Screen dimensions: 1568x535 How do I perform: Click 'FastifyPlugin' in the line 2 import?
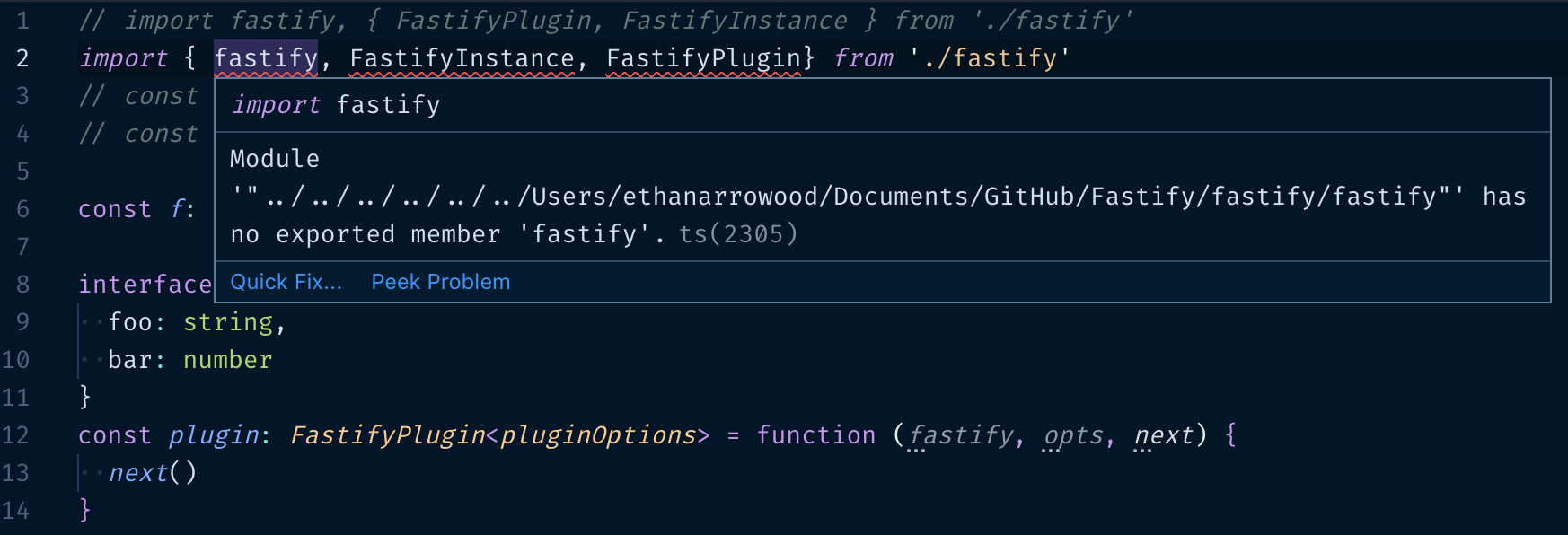(x=703, y=58)
